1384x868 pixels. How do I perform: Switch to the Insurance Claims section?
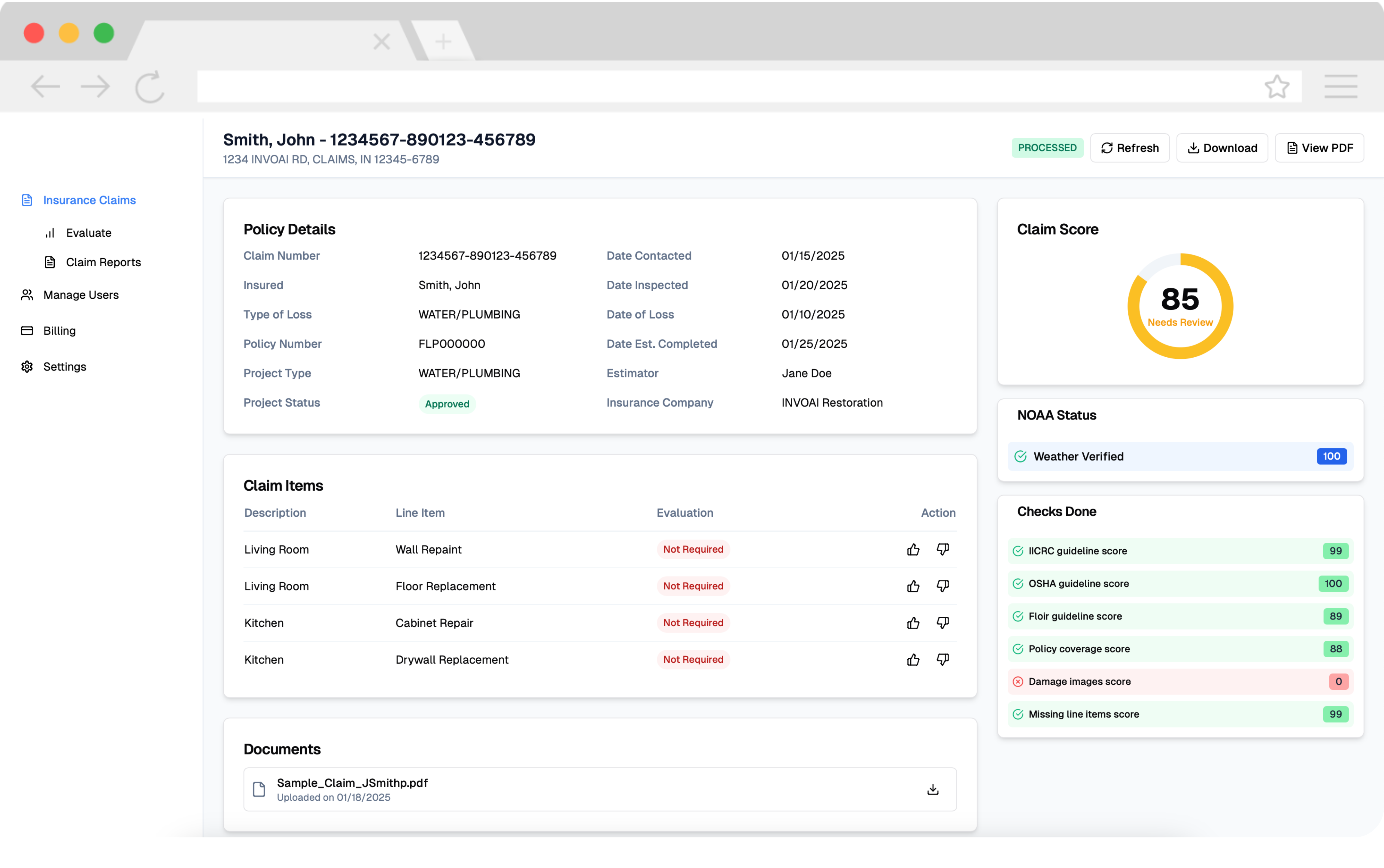tap(89, 200)
